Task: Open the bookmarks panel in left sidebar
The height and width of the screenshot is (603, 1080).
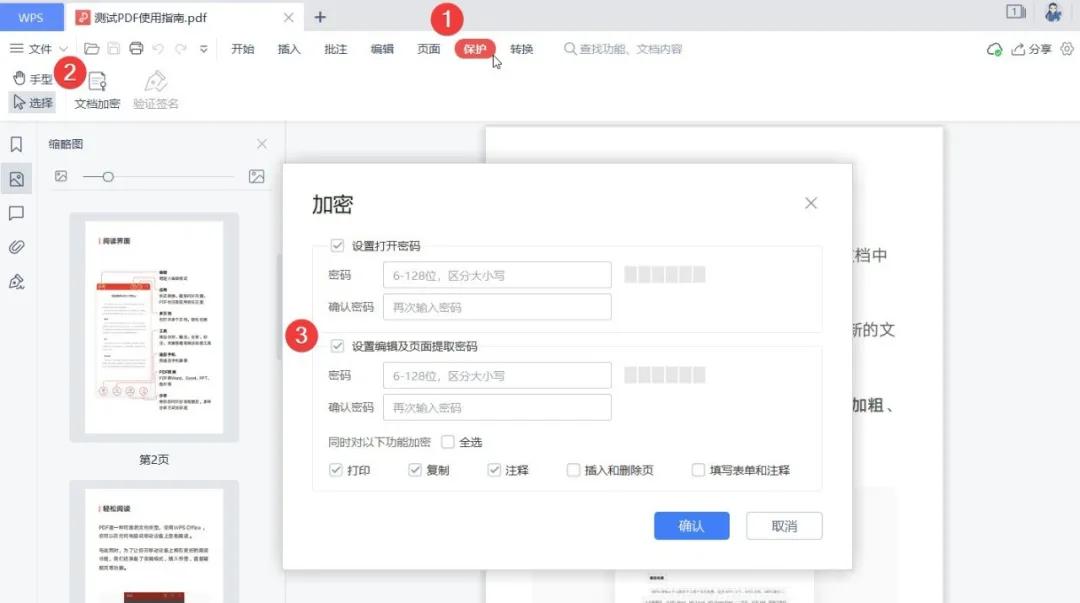Action: [14, 144]
